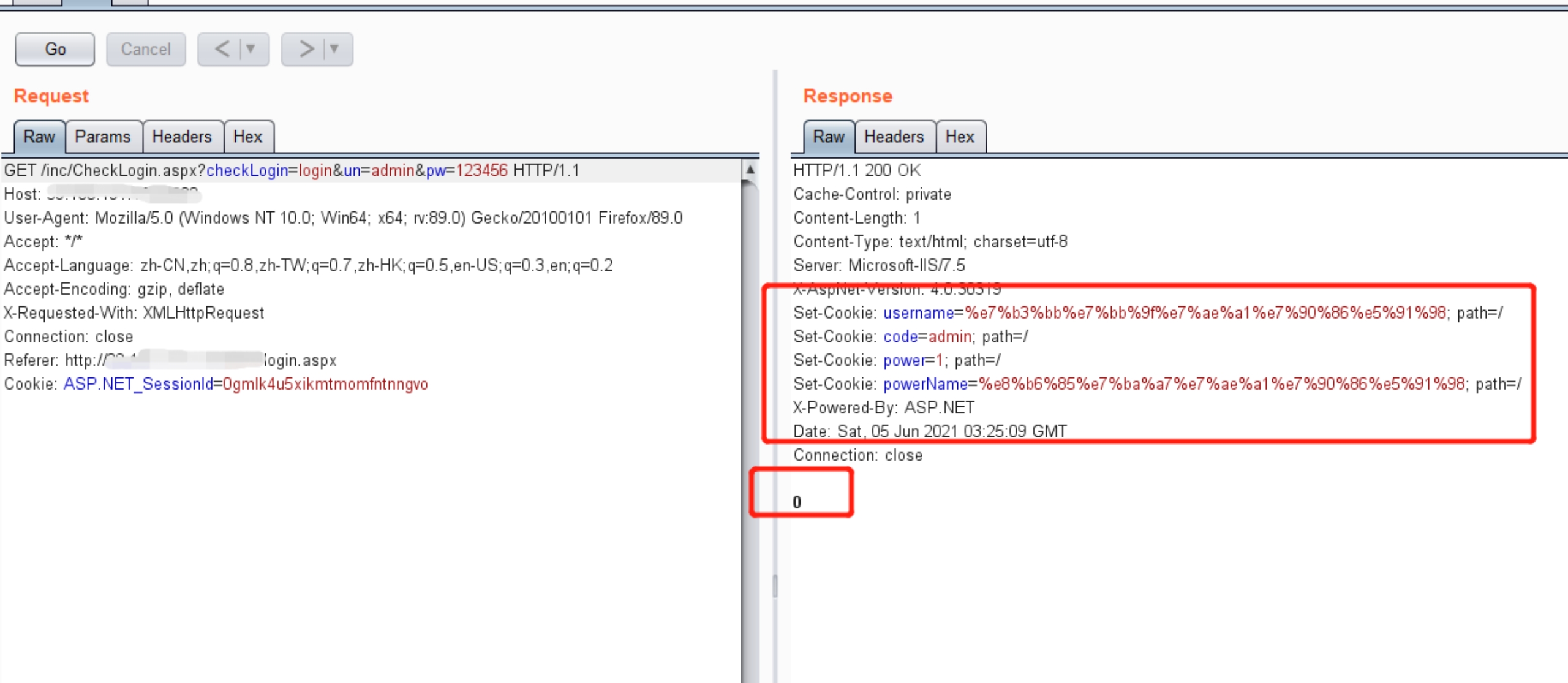
Task: Click the Go button
Action: tap(55, 49)
